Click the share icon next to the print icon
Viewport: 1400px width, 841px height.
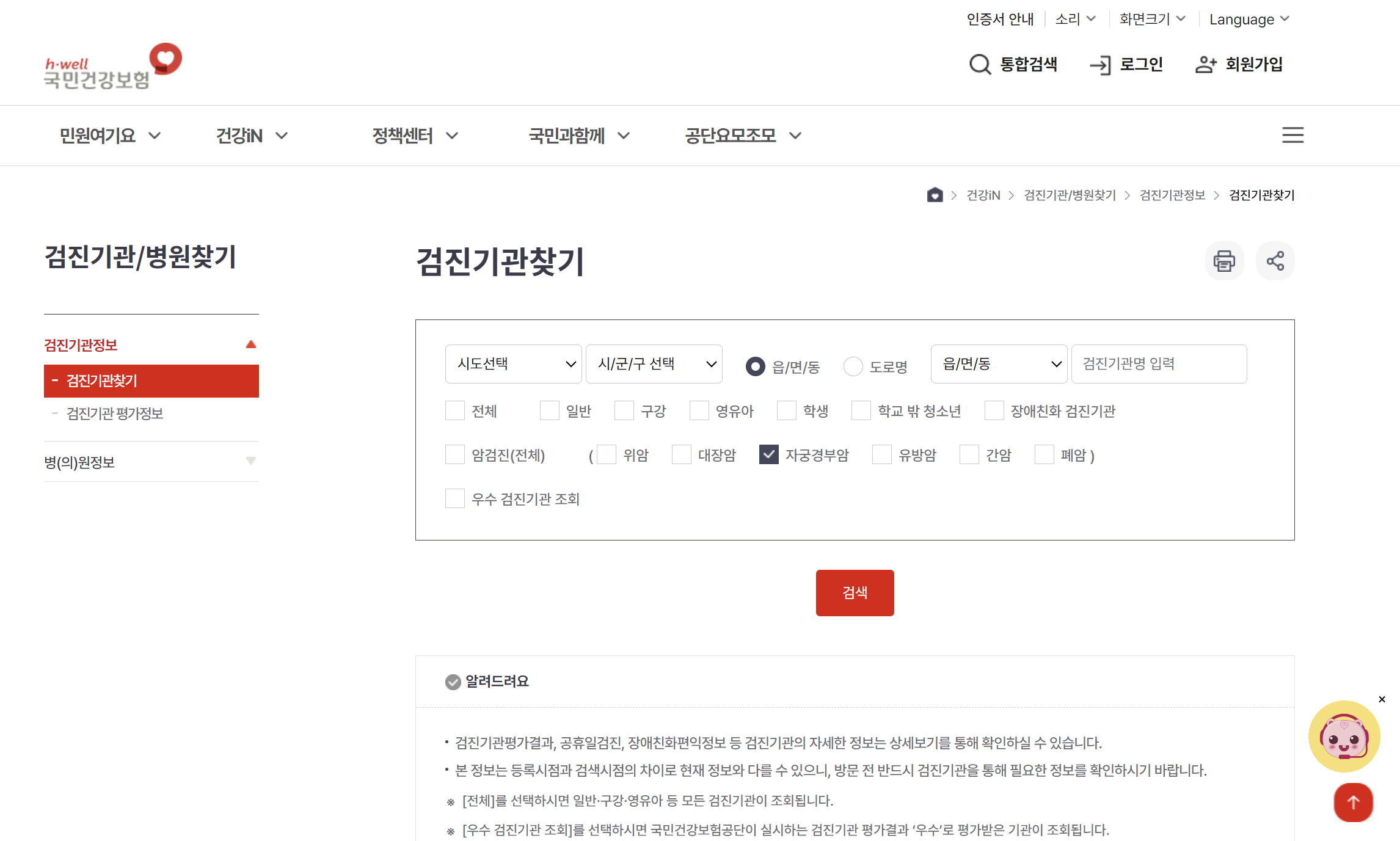pyautogui.click(x=1275, y=261)
